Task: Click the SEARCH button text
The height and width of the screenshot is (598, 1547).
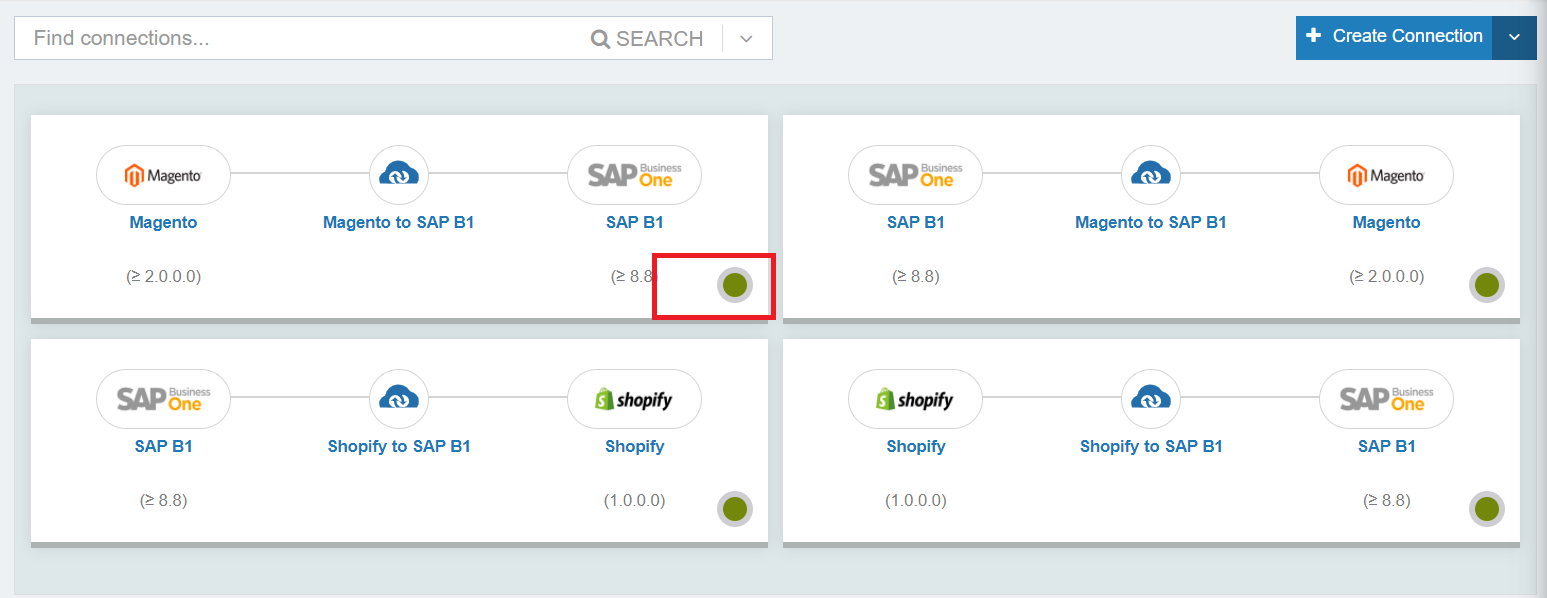Action: click(x=660, y=39)
